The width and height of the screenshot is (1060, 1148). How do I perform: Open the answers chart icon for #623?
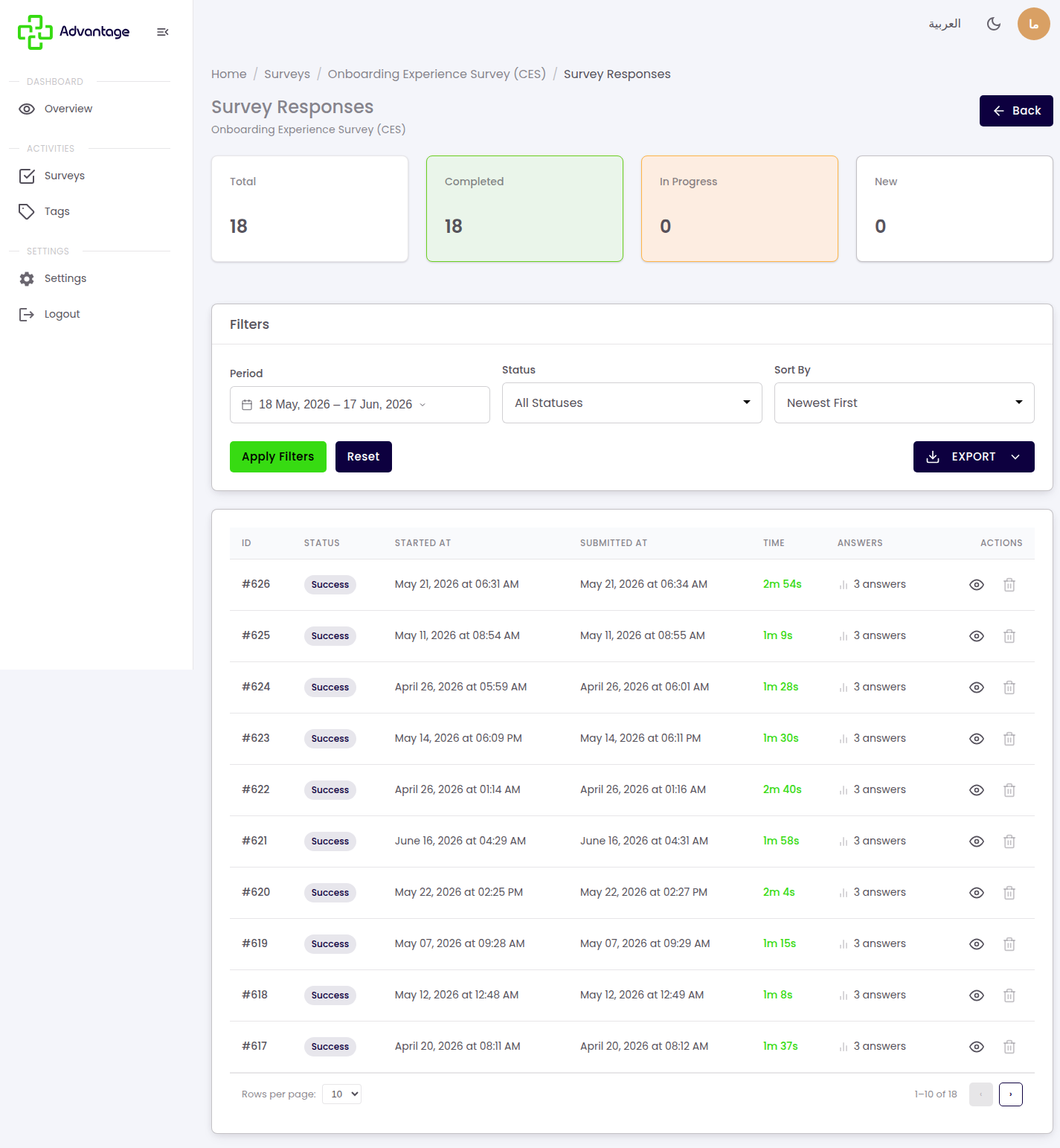(844, 739)
